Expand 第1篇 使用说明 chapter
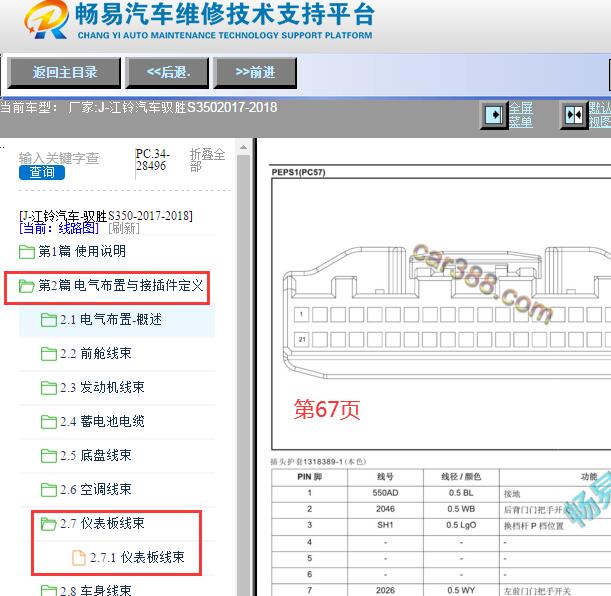611x596 pixels. (x=82, y=252)
